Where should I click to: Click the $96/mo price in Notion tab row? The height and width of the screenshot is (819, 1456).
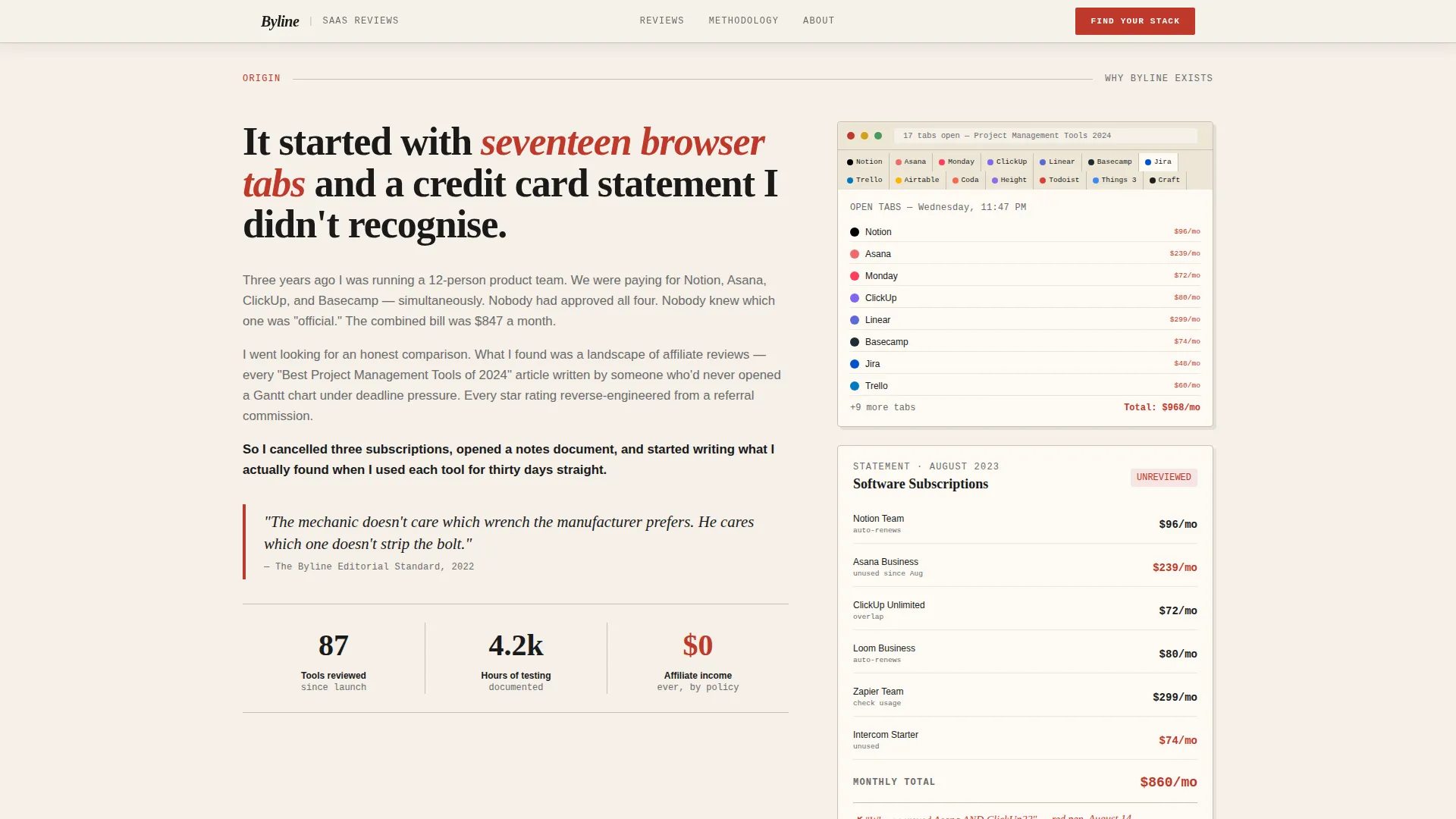(x=1187, y=231)
